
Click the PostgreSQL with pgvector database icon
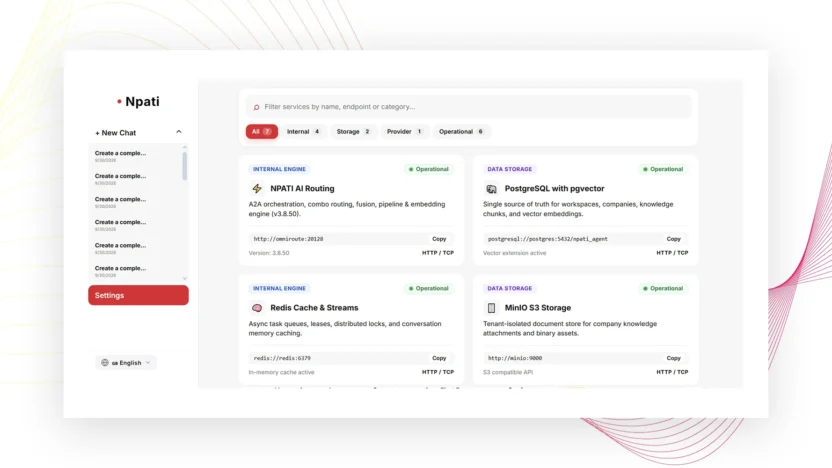tap(491, 188)
